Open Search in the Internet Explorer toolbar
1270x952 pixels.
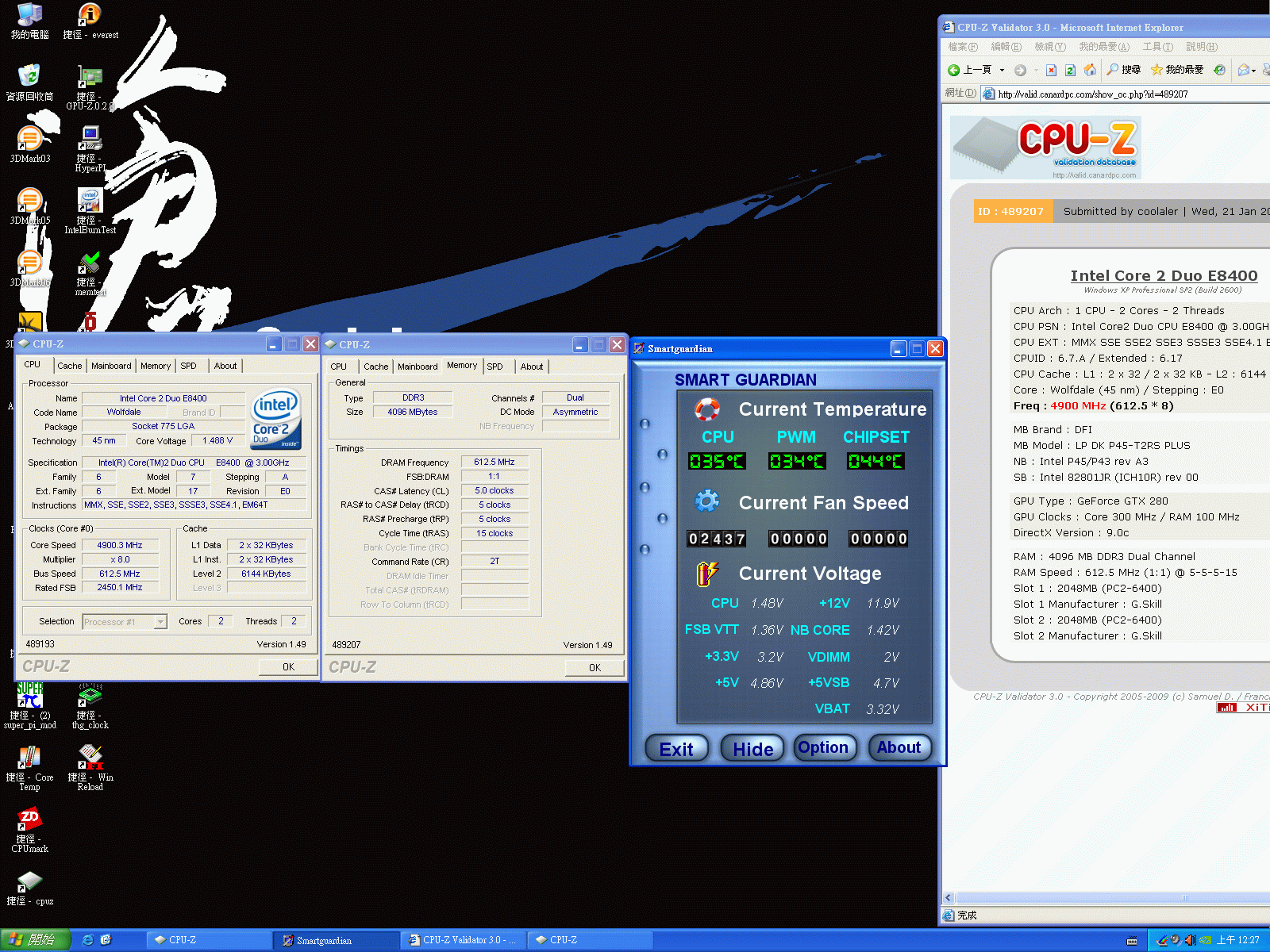[1124, 70]
